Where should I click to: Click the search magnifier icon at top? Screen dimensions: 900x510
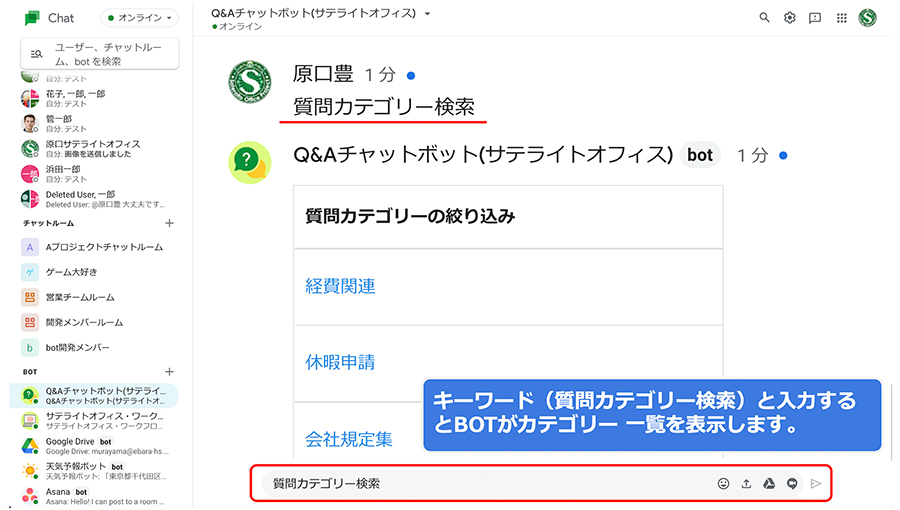[764, 18]
